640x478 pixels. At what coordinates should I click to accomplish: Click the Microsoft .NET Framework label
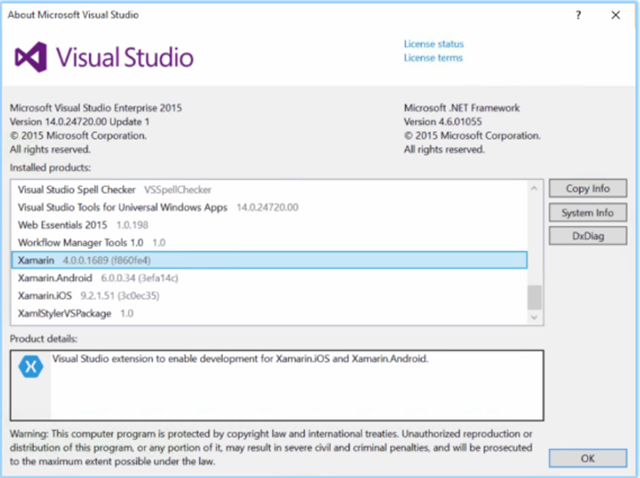pos(462,108)
